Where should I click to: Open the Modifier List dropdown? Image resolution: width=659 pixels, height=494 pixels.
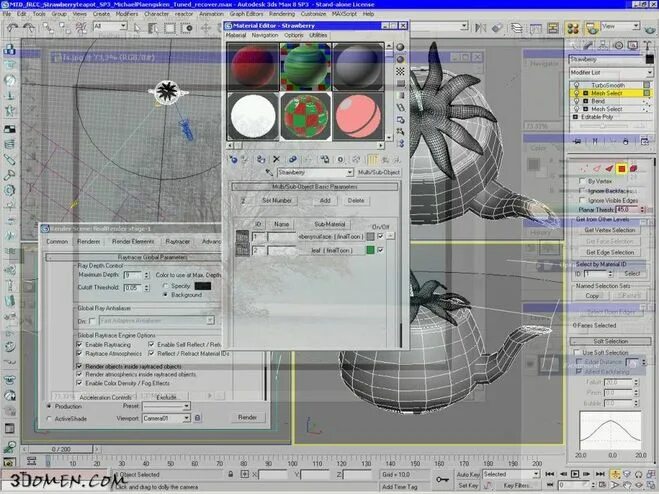(611, 73)
